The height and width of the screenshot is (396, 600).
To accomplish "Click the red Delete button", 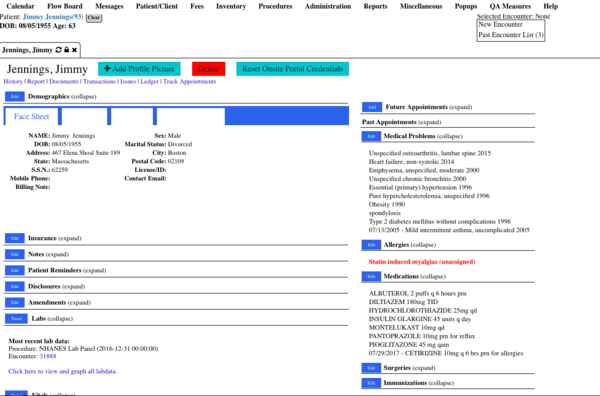I will [x=209, y=69].
